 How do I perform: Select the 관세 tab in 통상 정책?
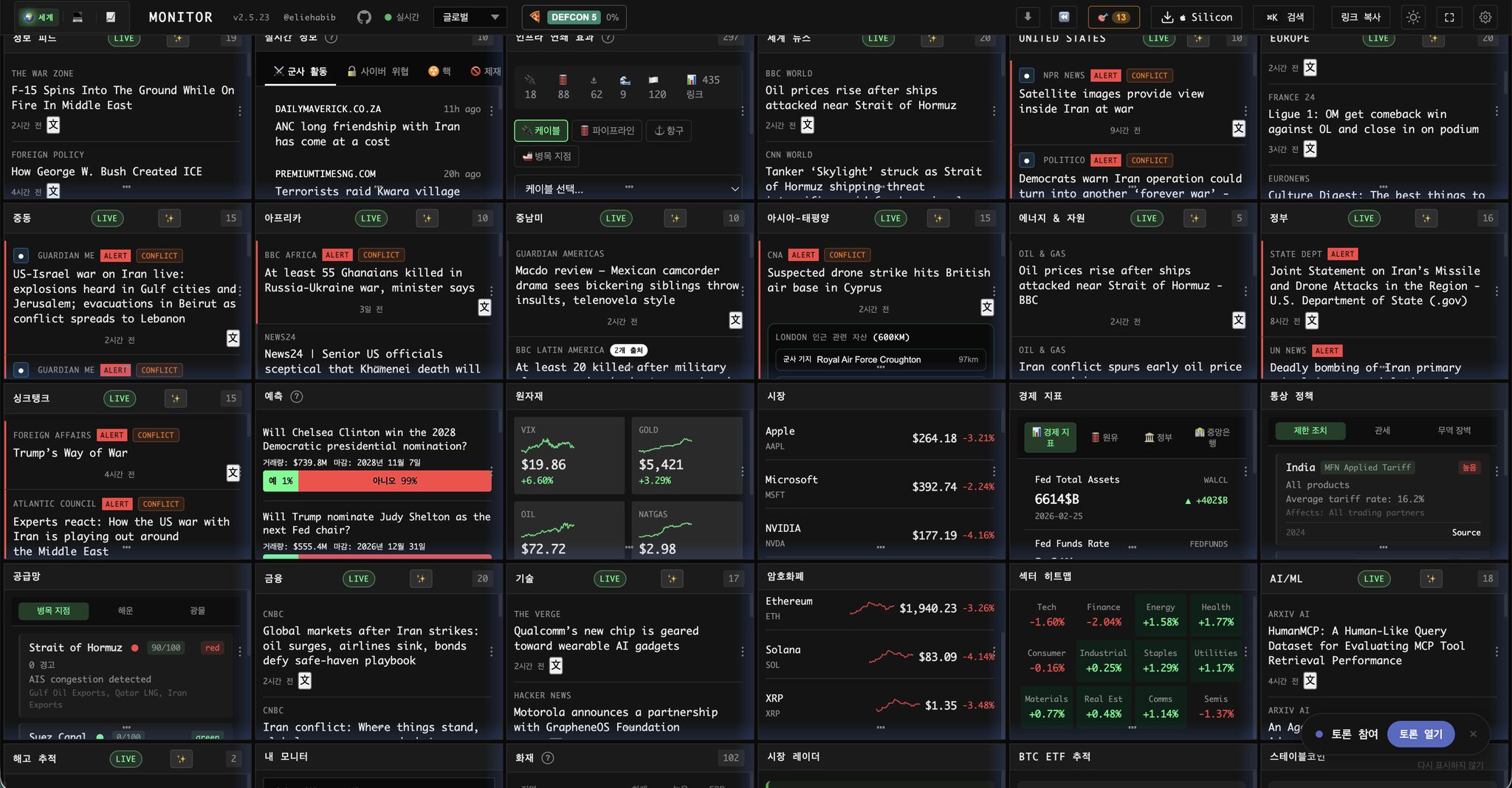[x=1382, y=431]
